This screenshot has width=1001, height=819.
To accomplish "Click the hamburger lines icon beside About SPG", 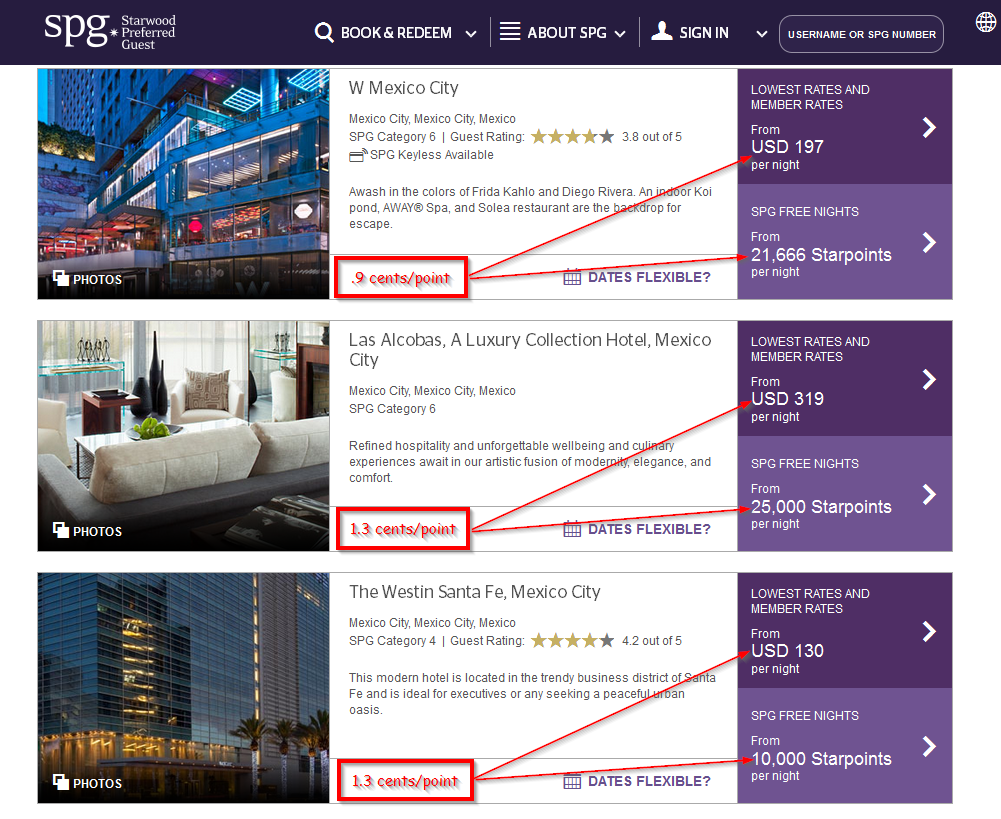I will pyautogui.click(x=509, y=31).
